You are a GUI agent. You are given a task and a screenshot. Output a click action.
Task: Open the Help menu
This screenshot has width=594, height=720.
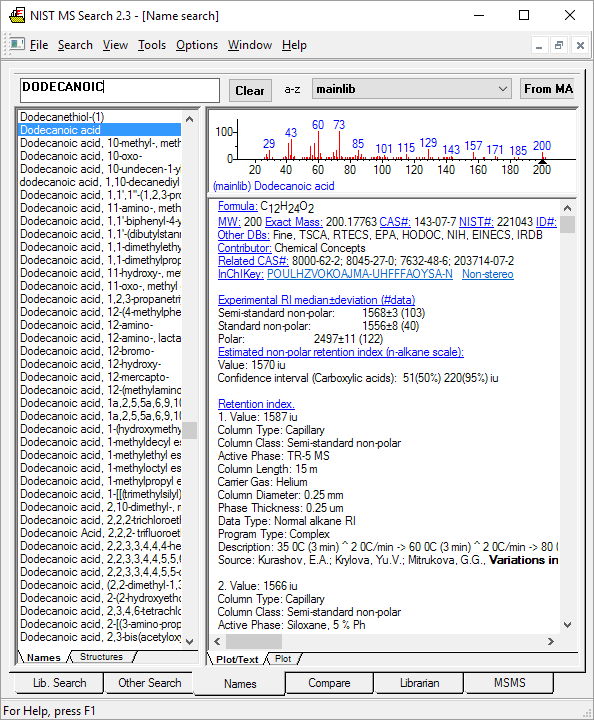pos(294,45)
